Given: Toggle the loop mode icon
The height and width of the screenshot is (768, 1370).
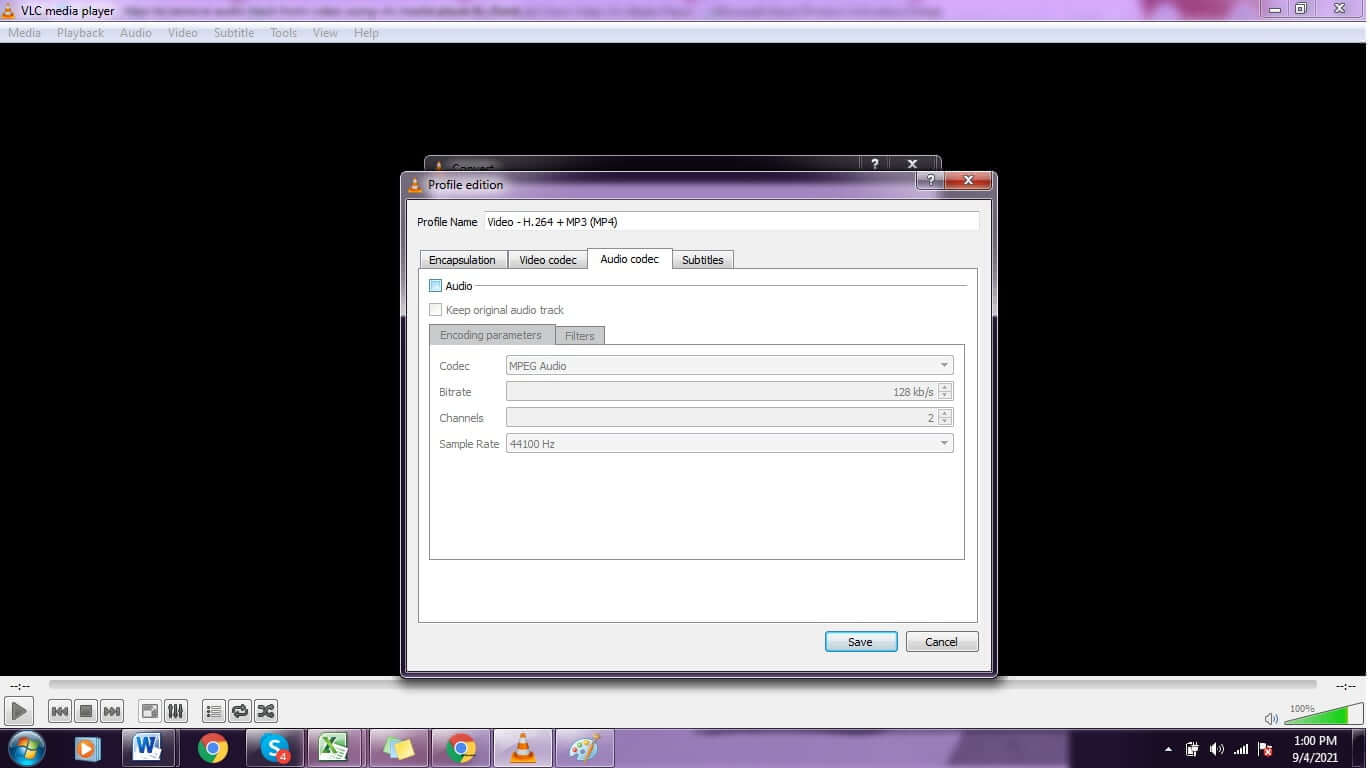Looking at the screenshot, I should (x=240, y=711).
